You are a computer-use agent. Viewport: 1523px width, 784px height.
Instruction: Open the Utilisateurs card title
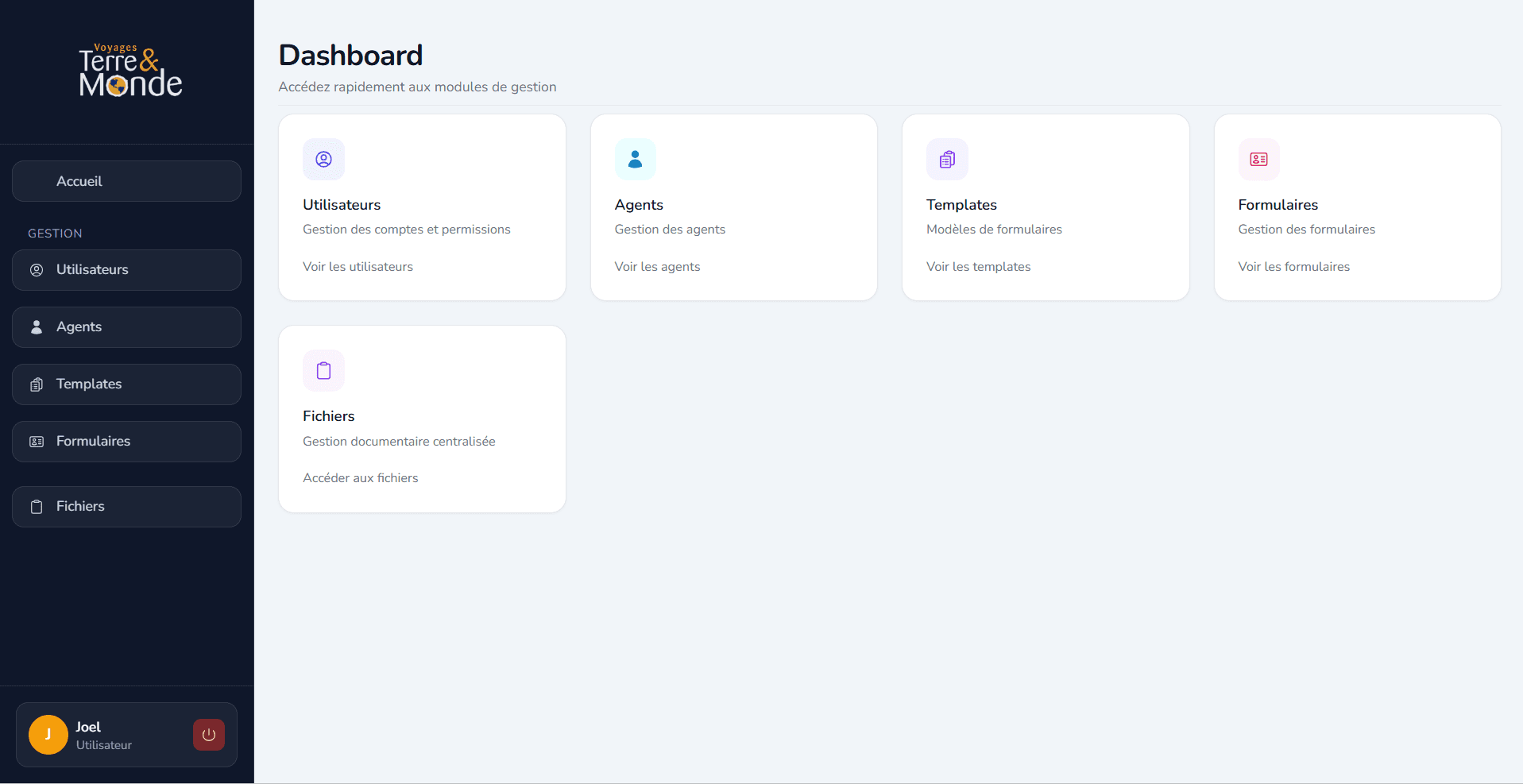[342, 205]
